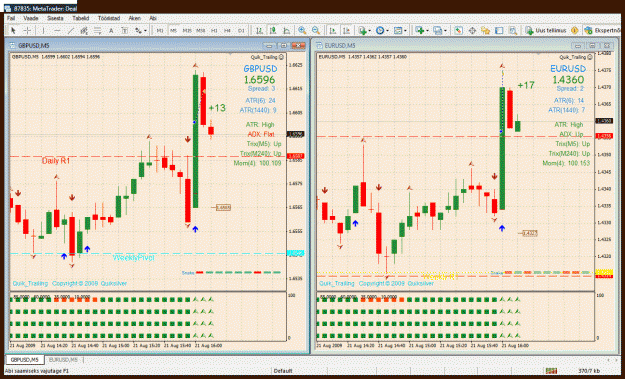
Task: Switch chart timeframe to M15
Action: click(187, 31)
